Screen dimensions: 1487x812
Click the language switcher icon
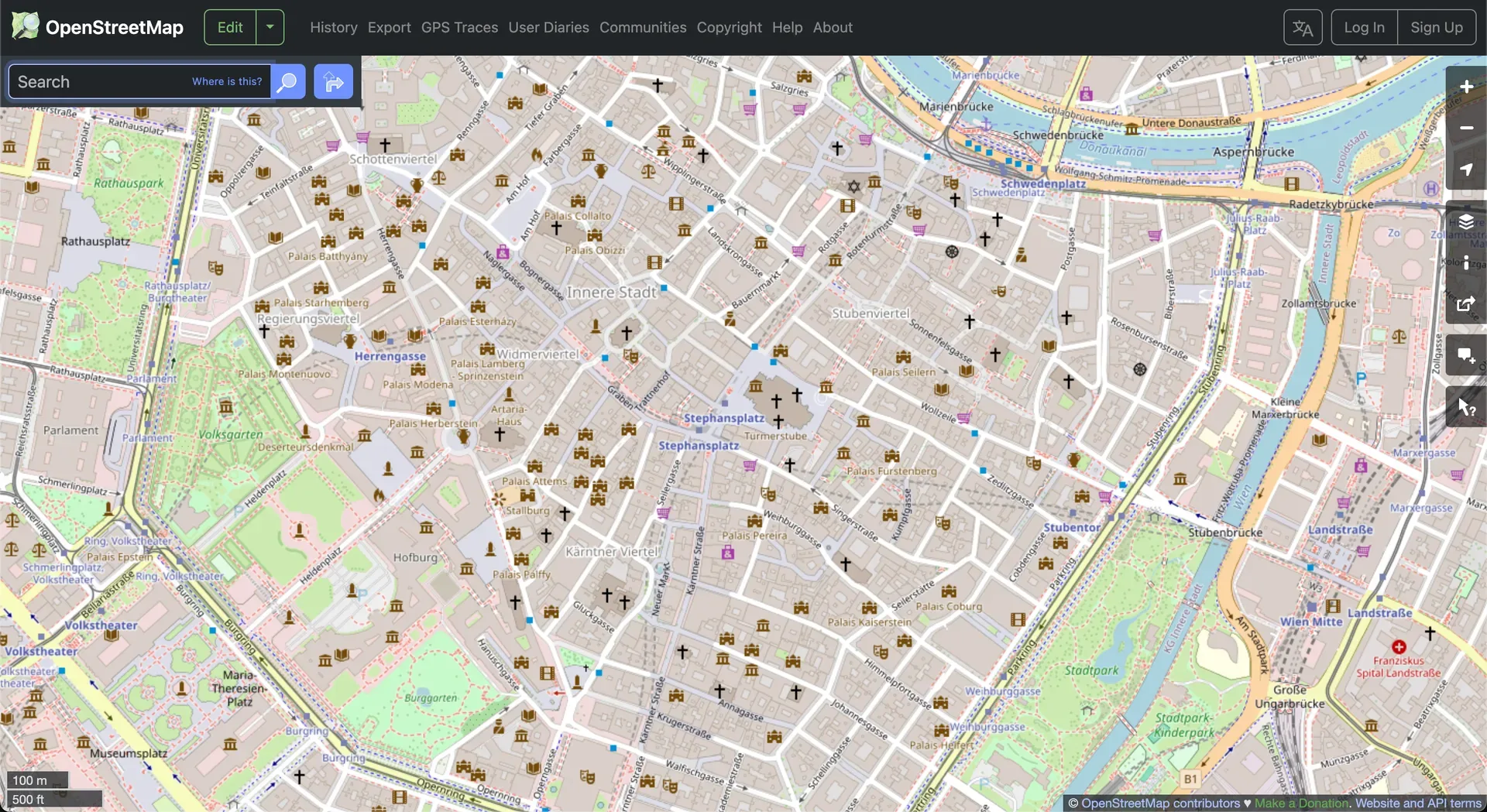(x=1302, y=27)
